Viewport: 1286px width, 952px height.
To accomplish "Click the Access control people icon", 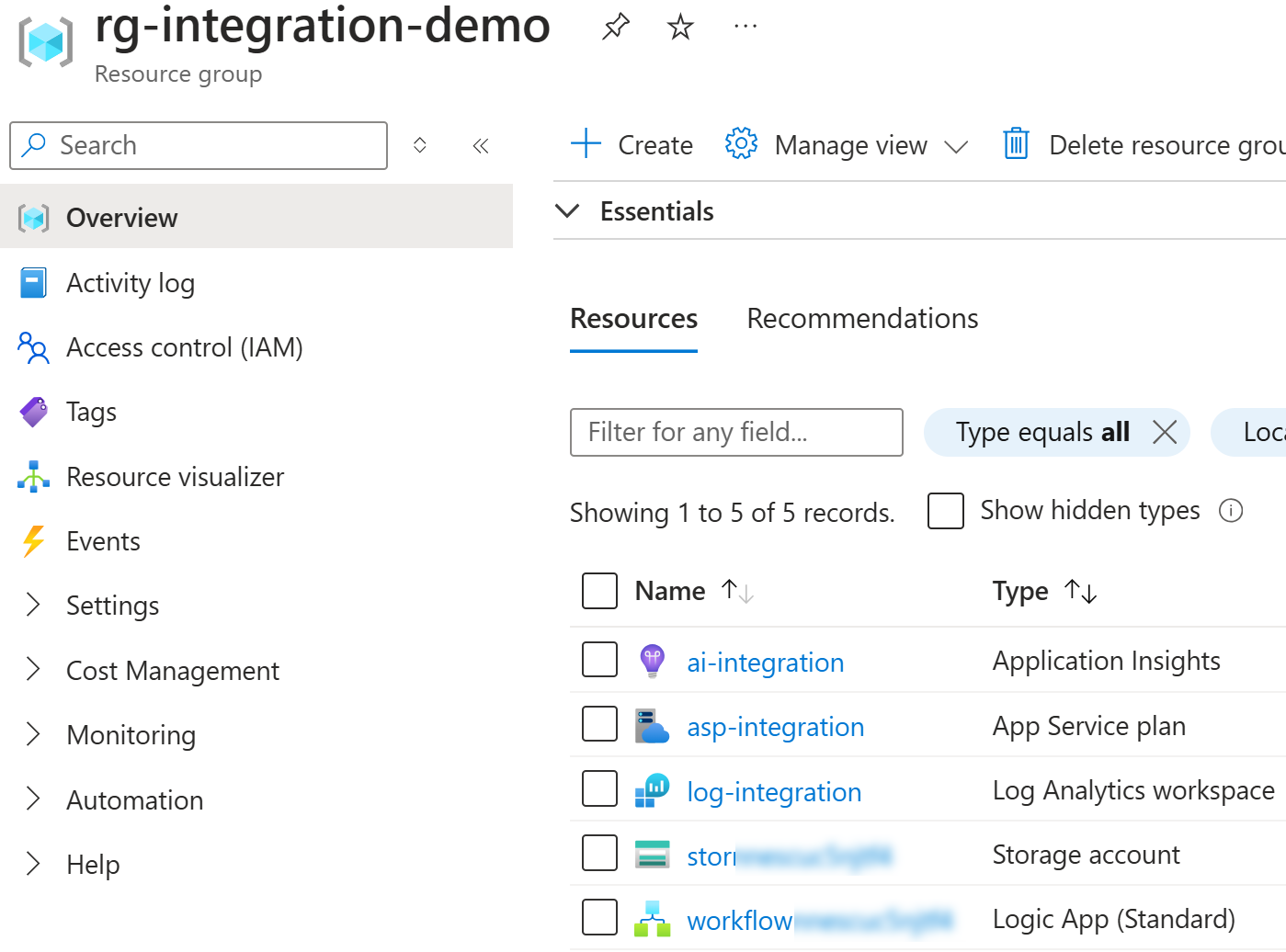I will [34, 347].
